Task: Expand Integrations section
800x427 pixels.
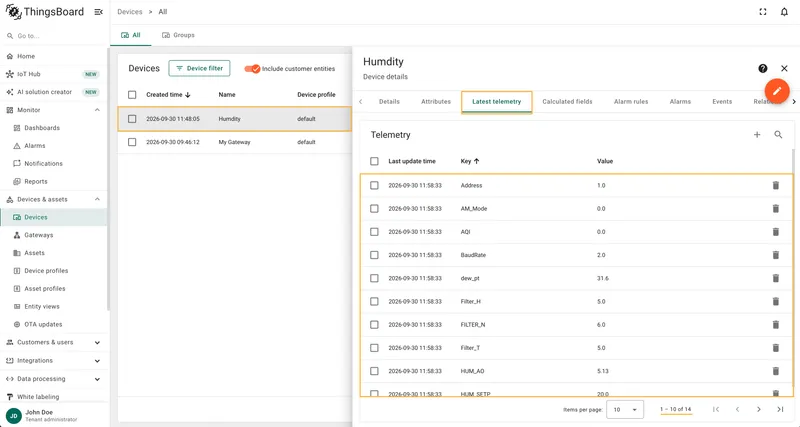Action: coord(97,361)
